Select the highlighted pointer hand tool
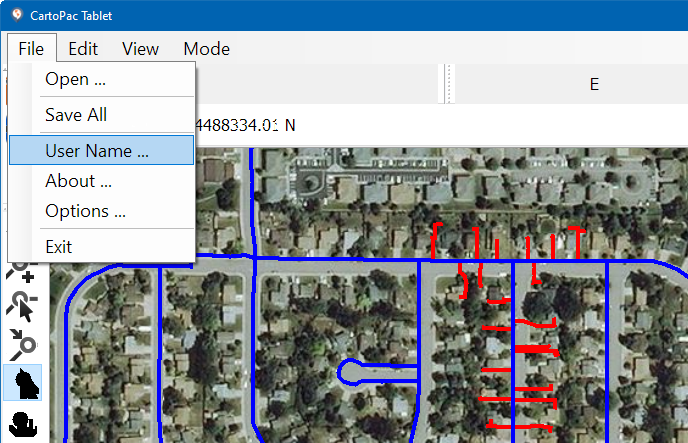688x443 pixels. pyautogui.click(x=23, y=382)
